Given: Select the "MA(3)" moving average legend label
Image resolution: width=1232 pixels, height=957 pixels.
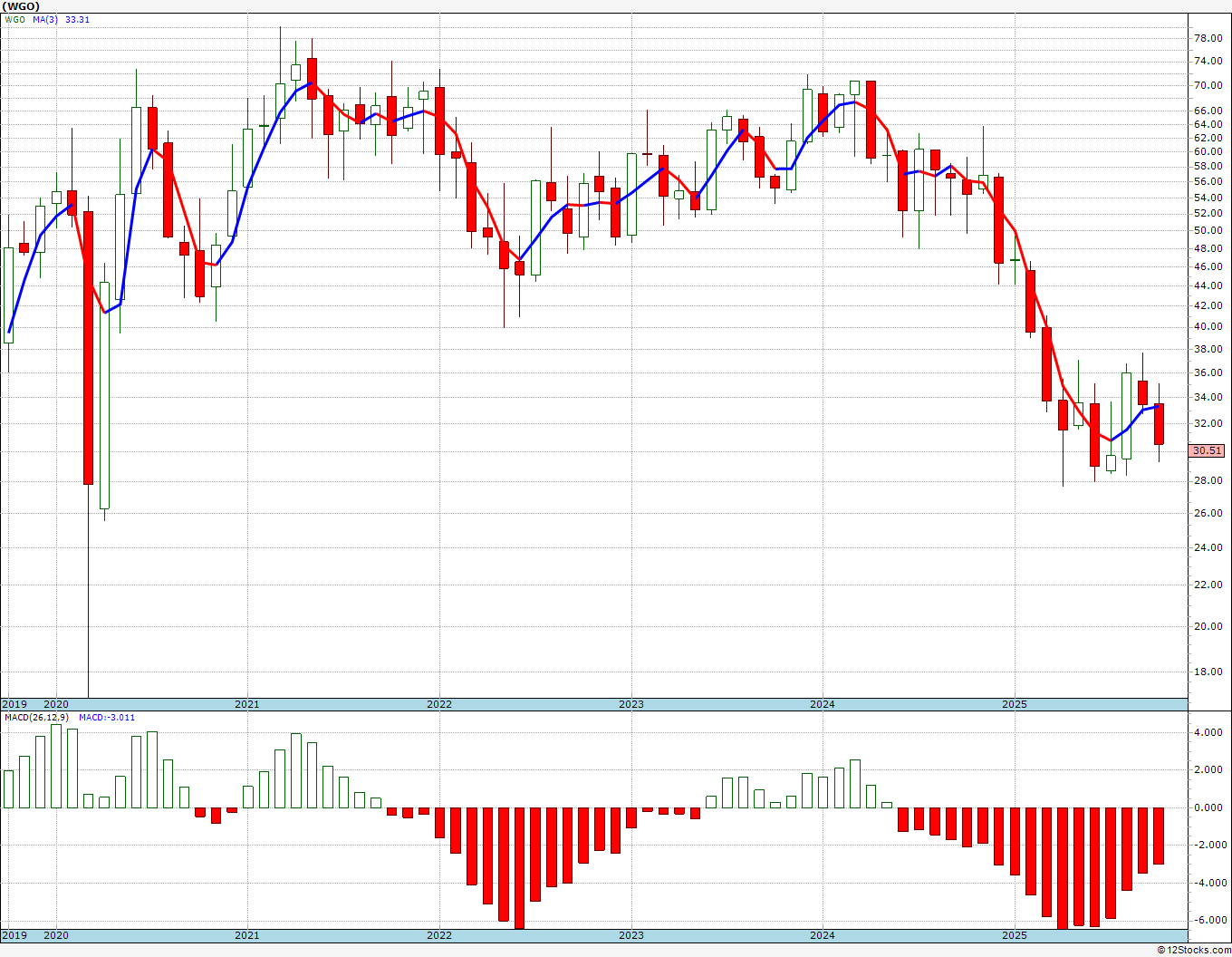Looking at the screenshot, I should tap(46, 20).
